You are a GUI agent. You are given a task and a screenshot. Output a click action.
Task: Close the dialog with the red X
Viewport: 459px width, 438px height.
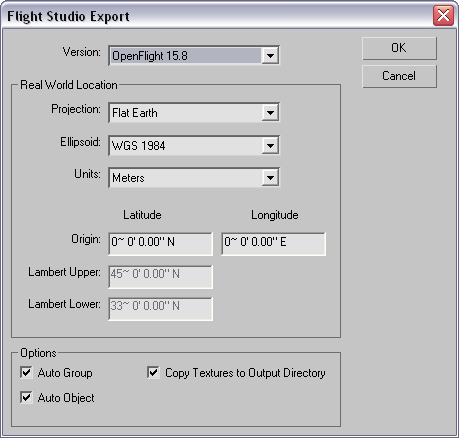point(443,15)
